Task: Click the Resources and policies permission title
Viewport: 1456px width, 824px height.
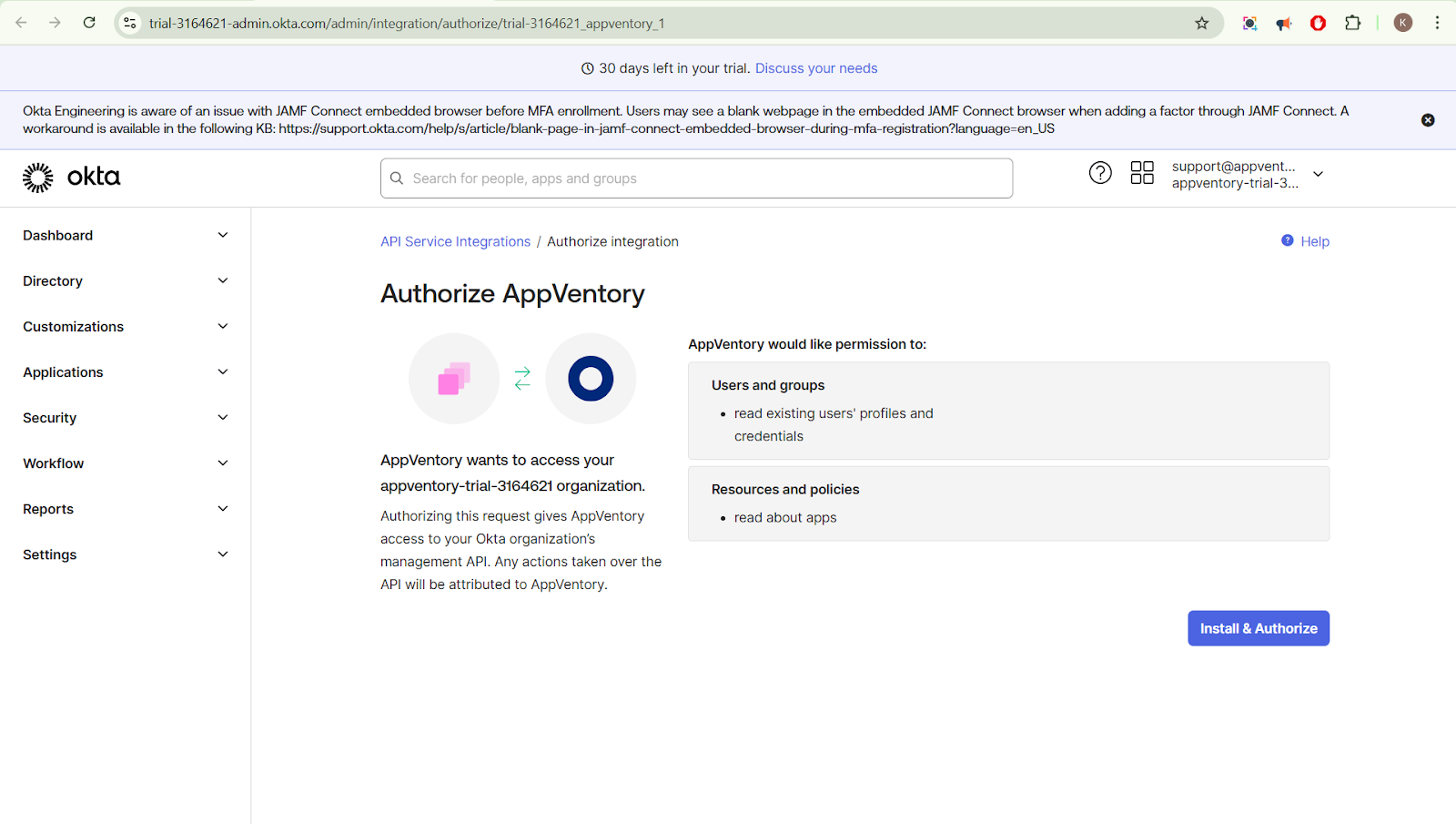Action: pyautogui.click(x=785, y=489)
